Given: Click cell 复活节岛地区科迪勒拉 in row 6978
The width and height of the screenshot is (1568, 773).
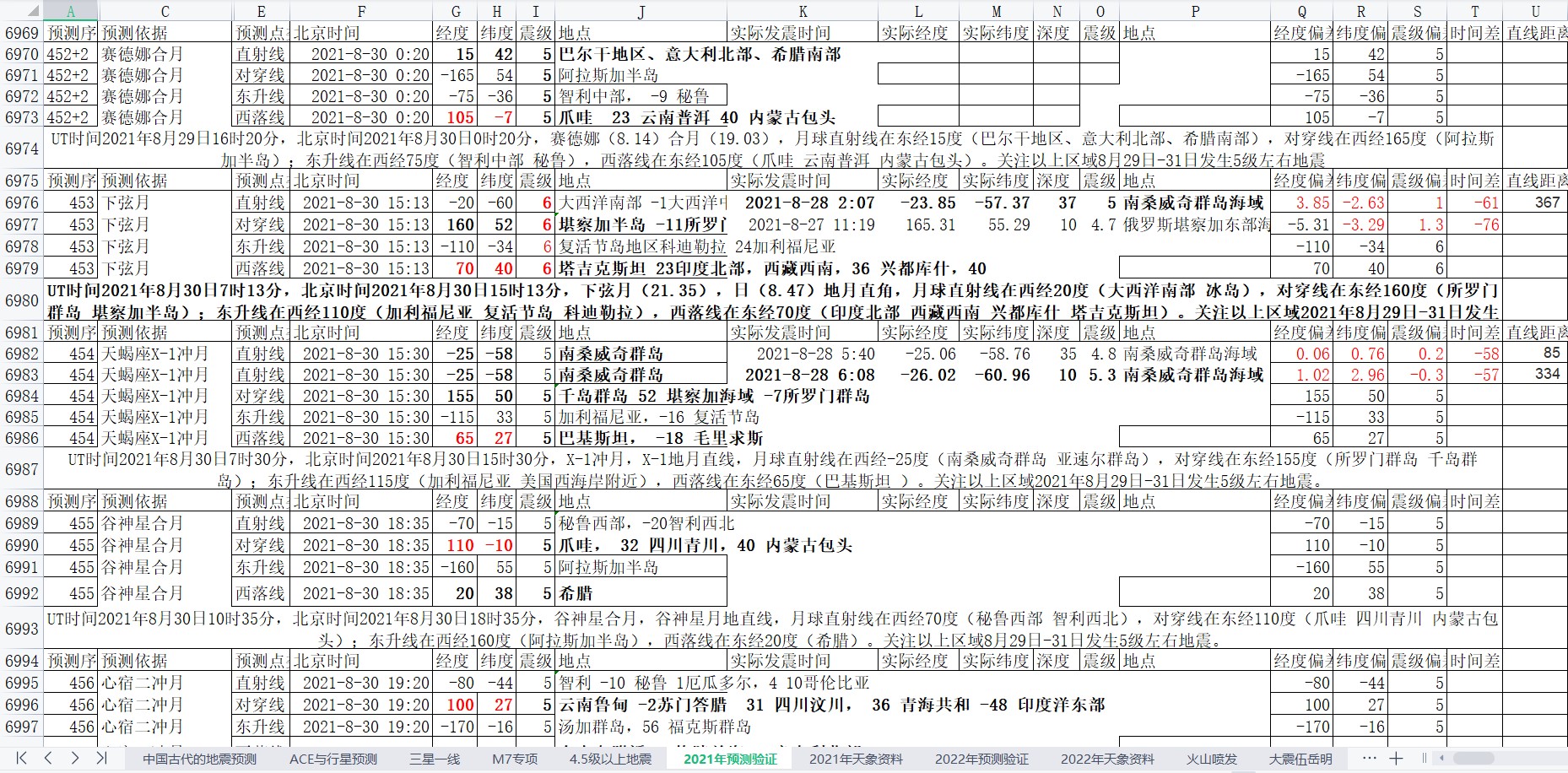Looking at the screenshot, I should [x=641, y=246].
